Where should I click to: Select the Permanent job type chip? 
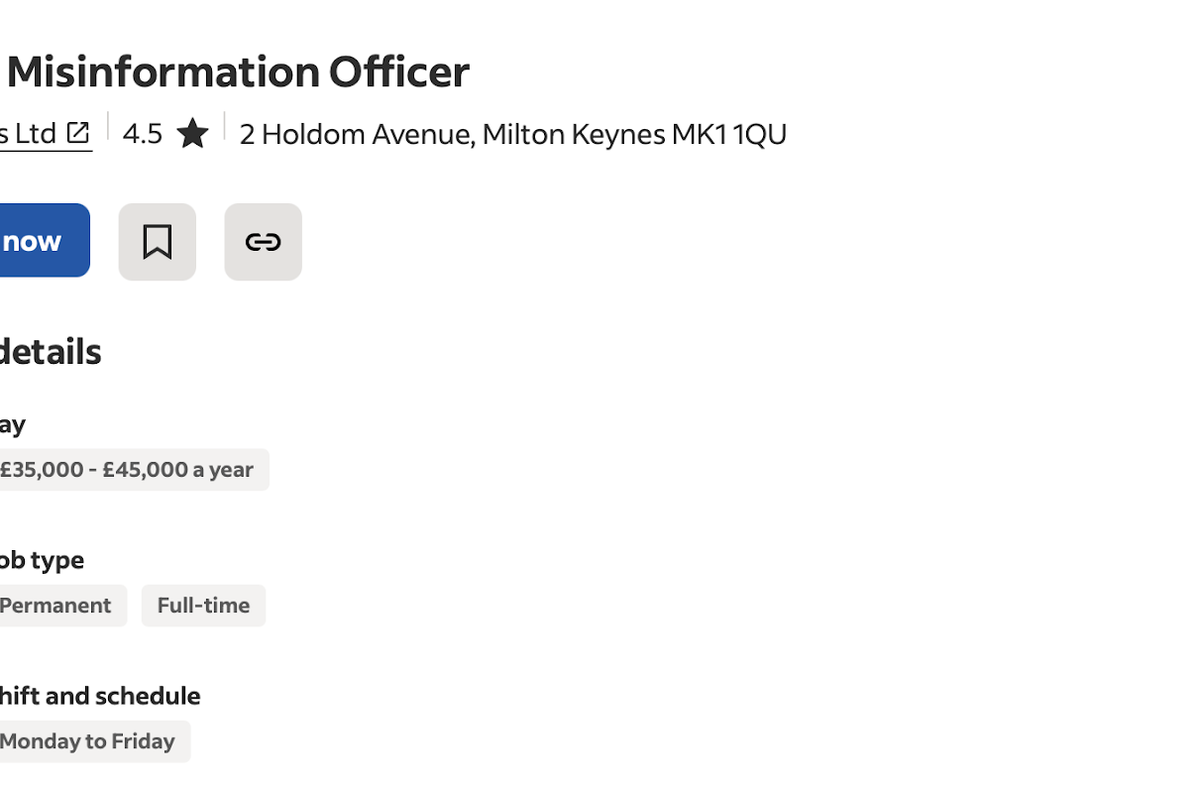55,606
